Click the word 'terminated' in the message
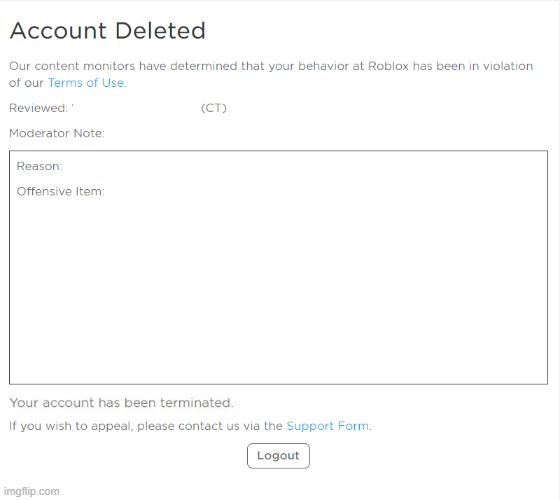 coord(196,403)
